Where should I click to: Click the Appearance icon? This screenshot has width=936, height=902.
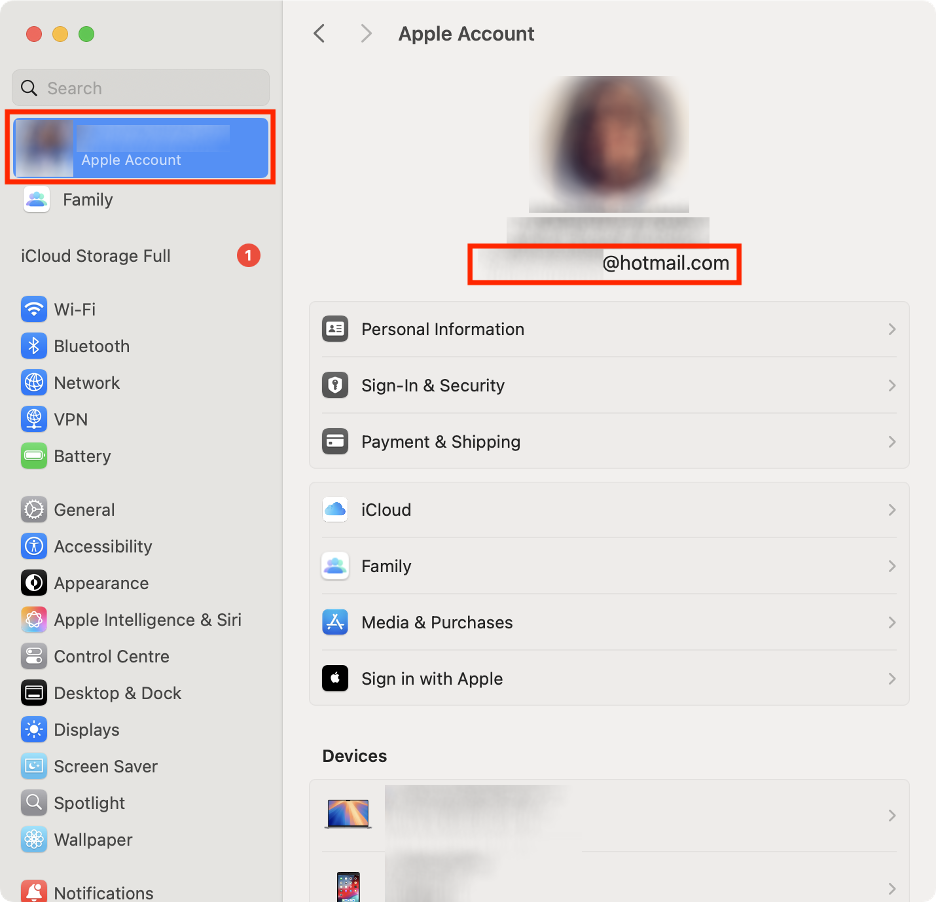pyautogui.click(x=34, y=583)
